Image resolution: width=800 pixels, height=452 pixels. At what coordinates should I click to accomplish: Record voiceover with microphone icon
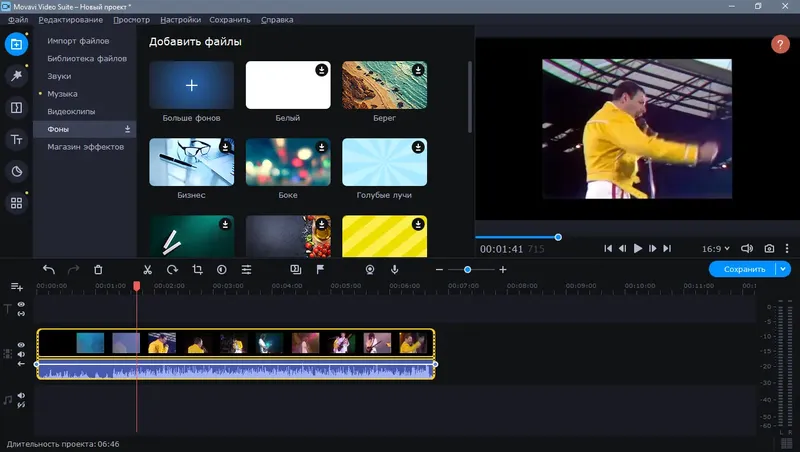point(394,269)
